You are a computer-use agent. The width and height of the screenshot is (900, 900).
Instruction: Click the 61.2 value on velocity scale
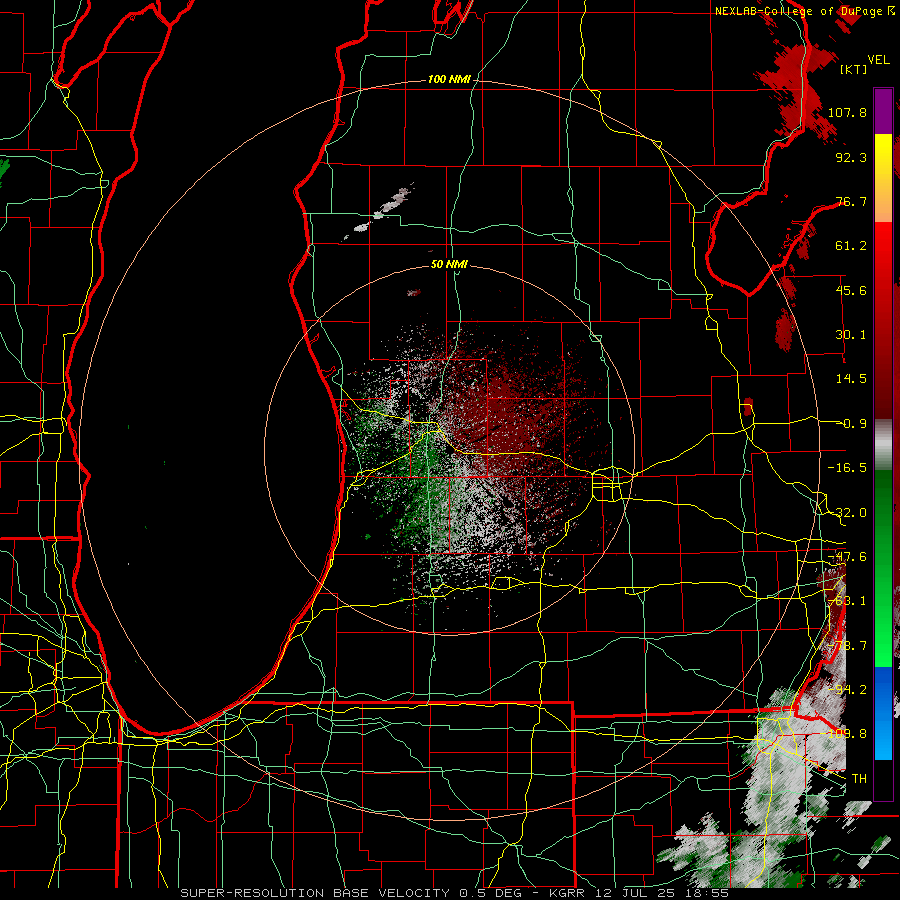tap(851, 246)
